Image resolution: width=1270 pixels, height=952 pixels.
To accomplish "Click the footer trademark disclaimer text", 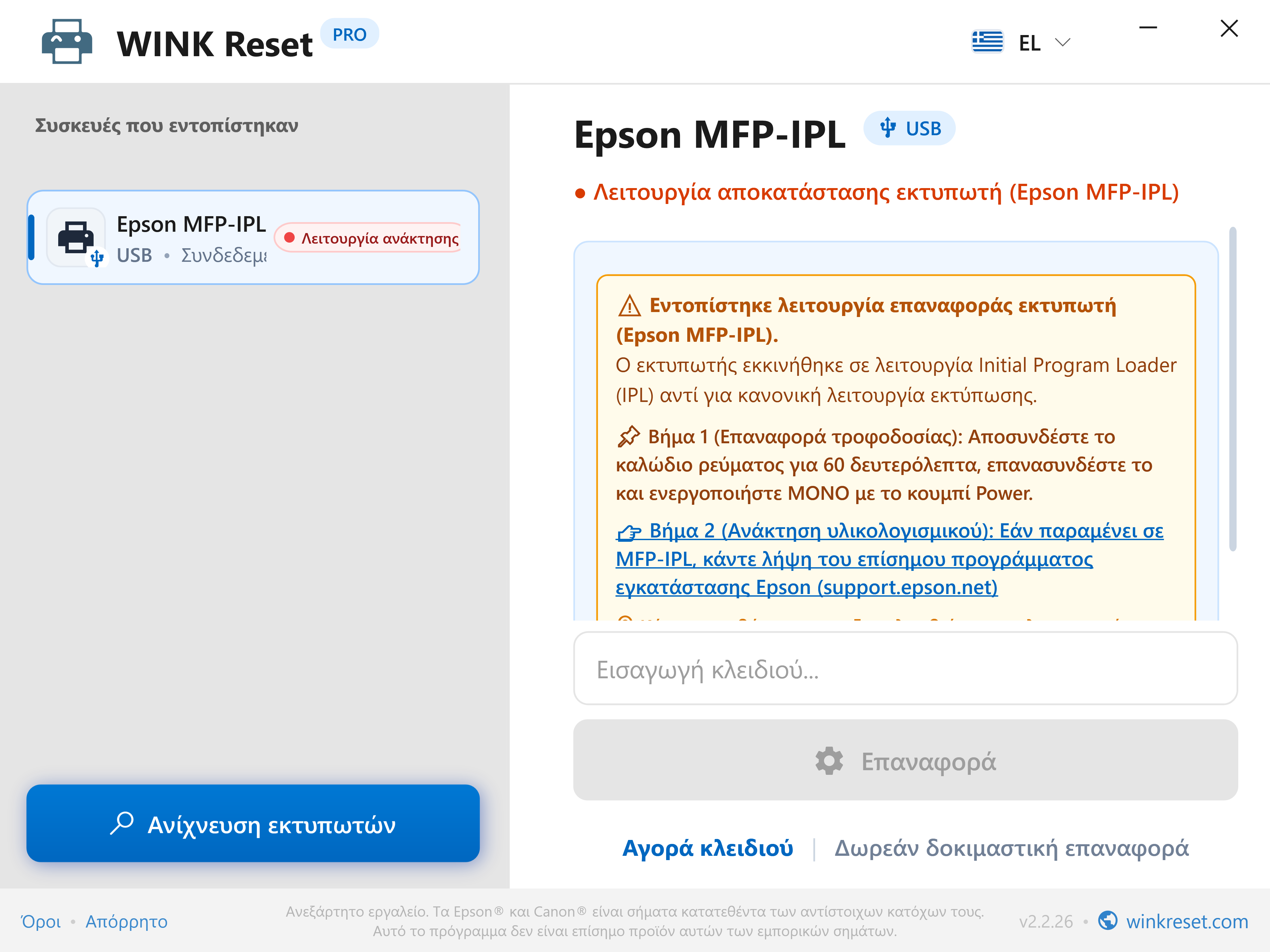I will point(635,921).
